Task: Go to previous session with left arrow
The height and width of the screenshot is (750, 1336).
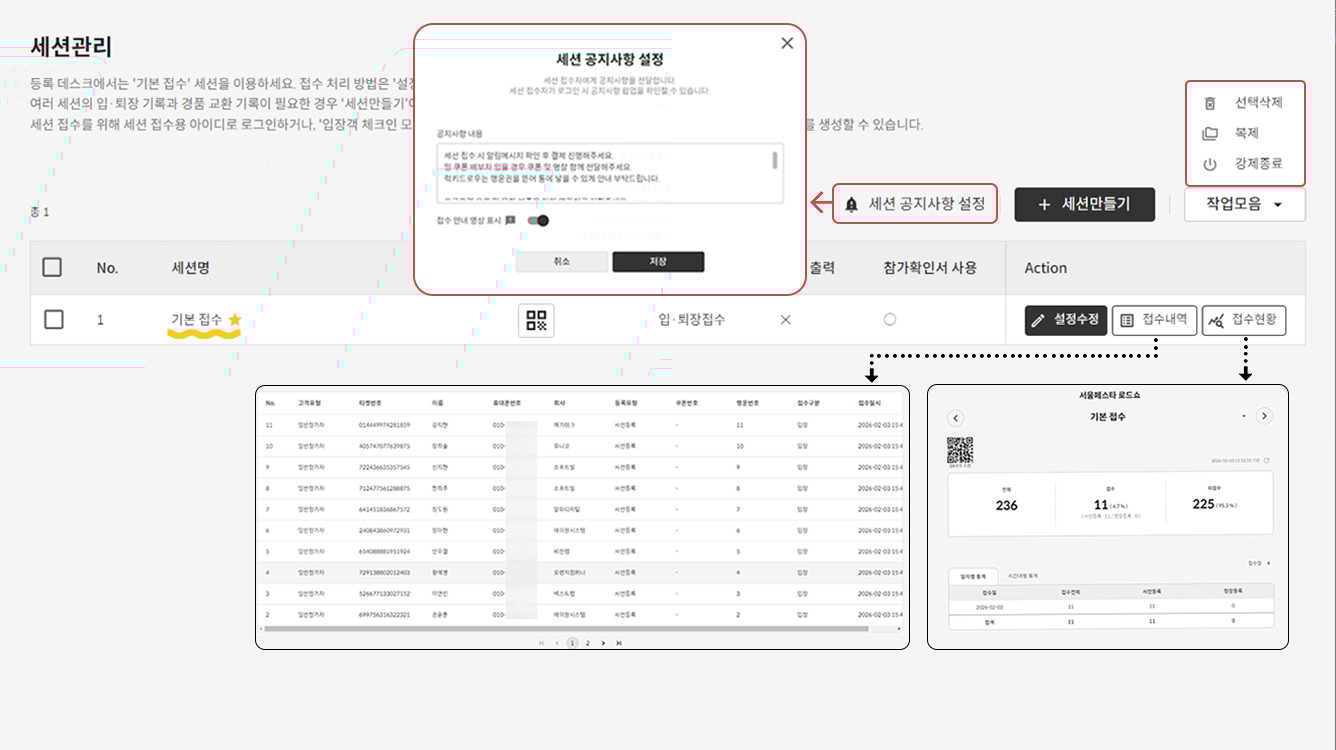Action: 955,417
